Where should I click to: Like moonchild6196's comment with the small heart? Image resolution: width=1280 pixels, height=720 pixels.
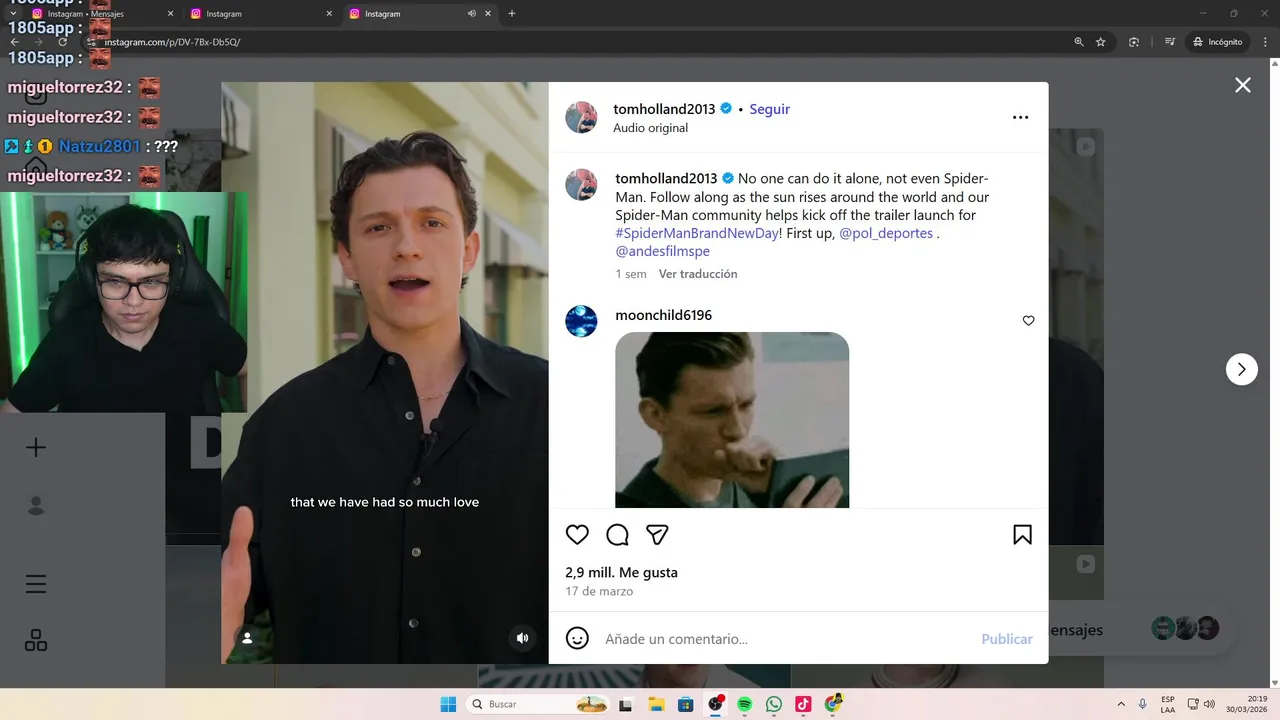(1028, 321)
